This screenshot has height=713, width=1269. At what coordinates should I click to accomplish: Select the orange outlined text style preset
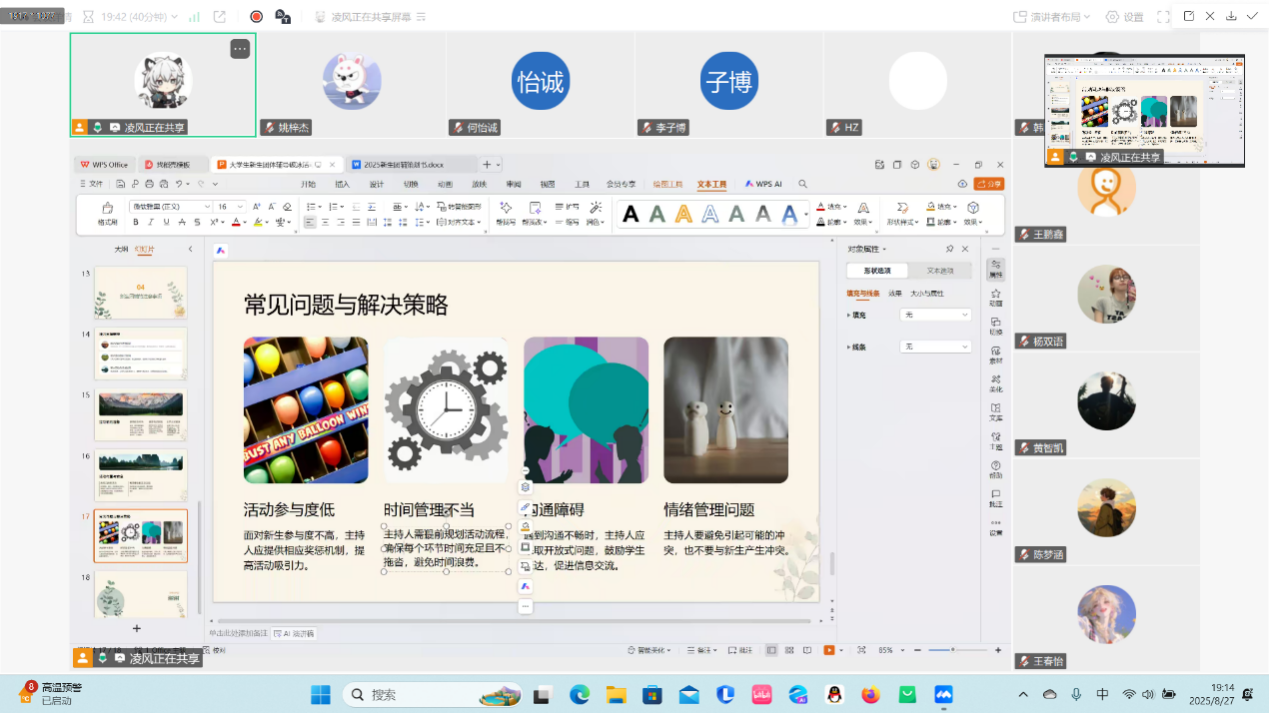683,213
